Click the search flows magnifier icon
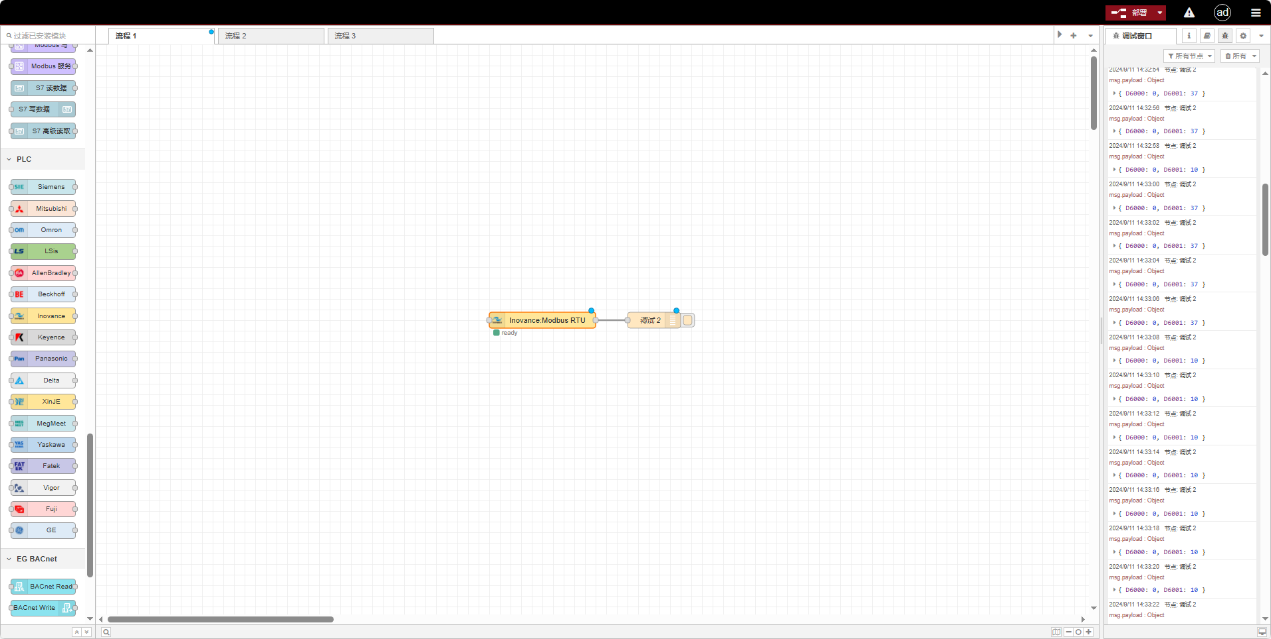Screen dimensions: 1271x639 (106, 632)
